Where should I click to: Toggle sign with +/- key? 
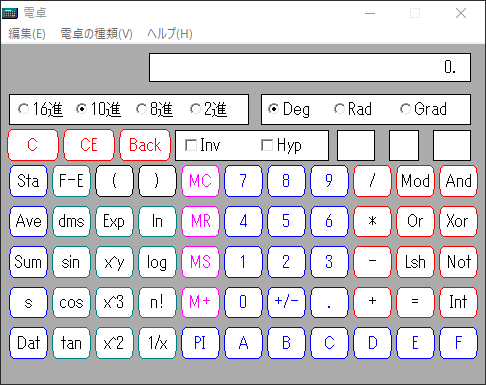(286, 302)
